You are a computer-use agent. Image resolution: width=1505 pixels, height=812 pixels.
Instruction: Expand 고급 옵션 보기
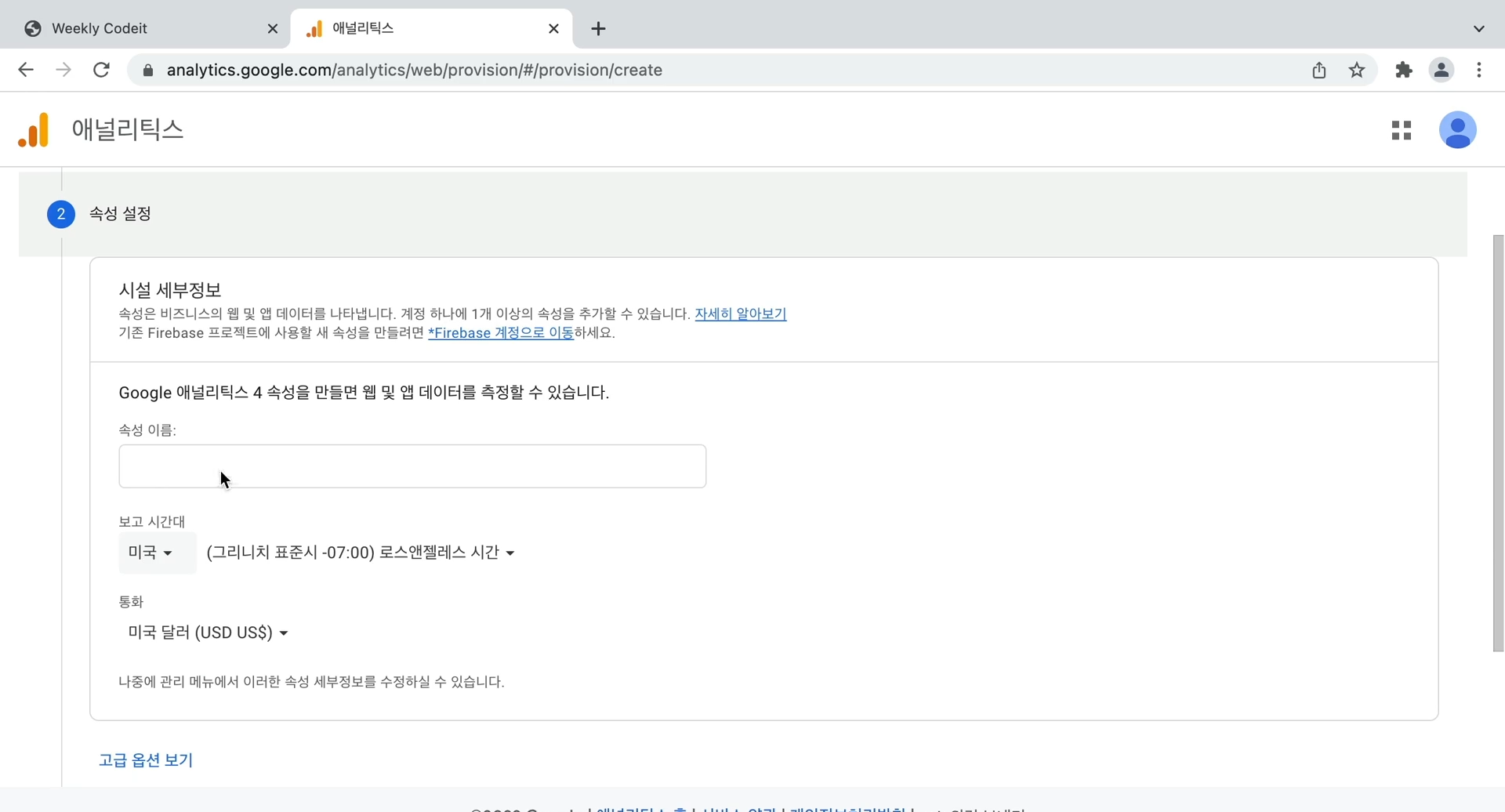(x=146, y=760)
